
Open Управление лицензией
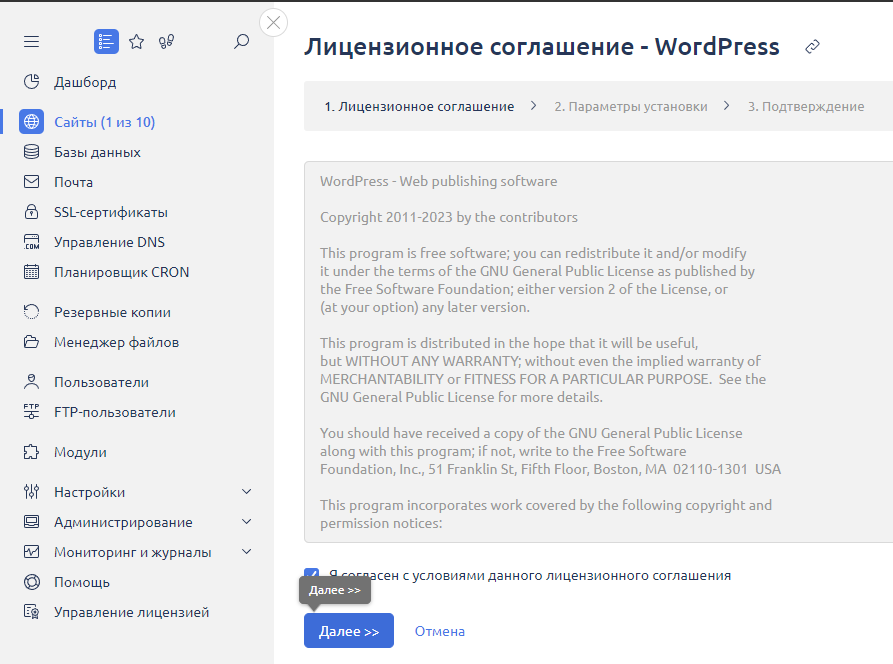(x=132, y=612)
